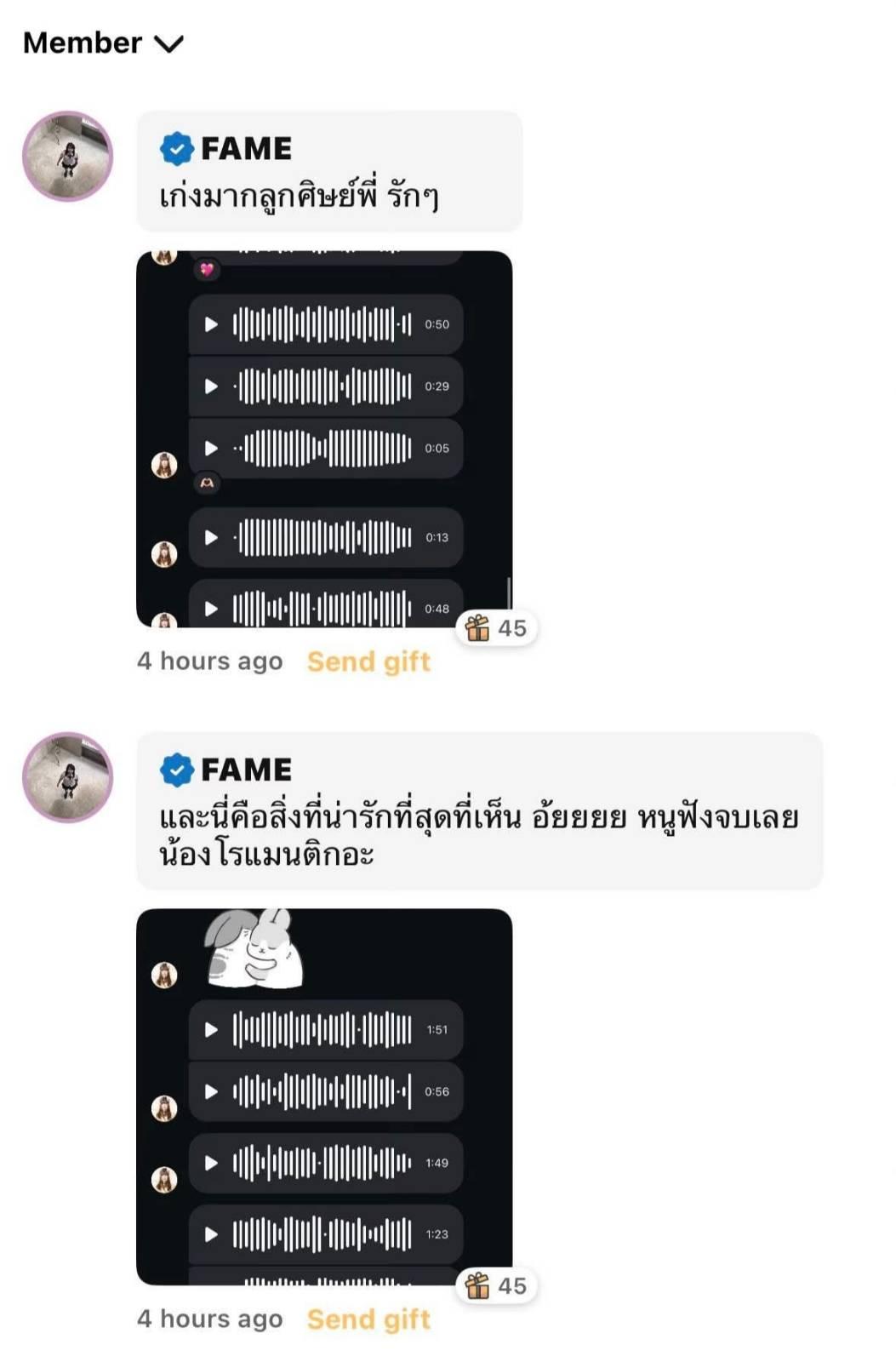
Task: Seek within the 1:51 audio waveform
Action: click(322, 1030)
